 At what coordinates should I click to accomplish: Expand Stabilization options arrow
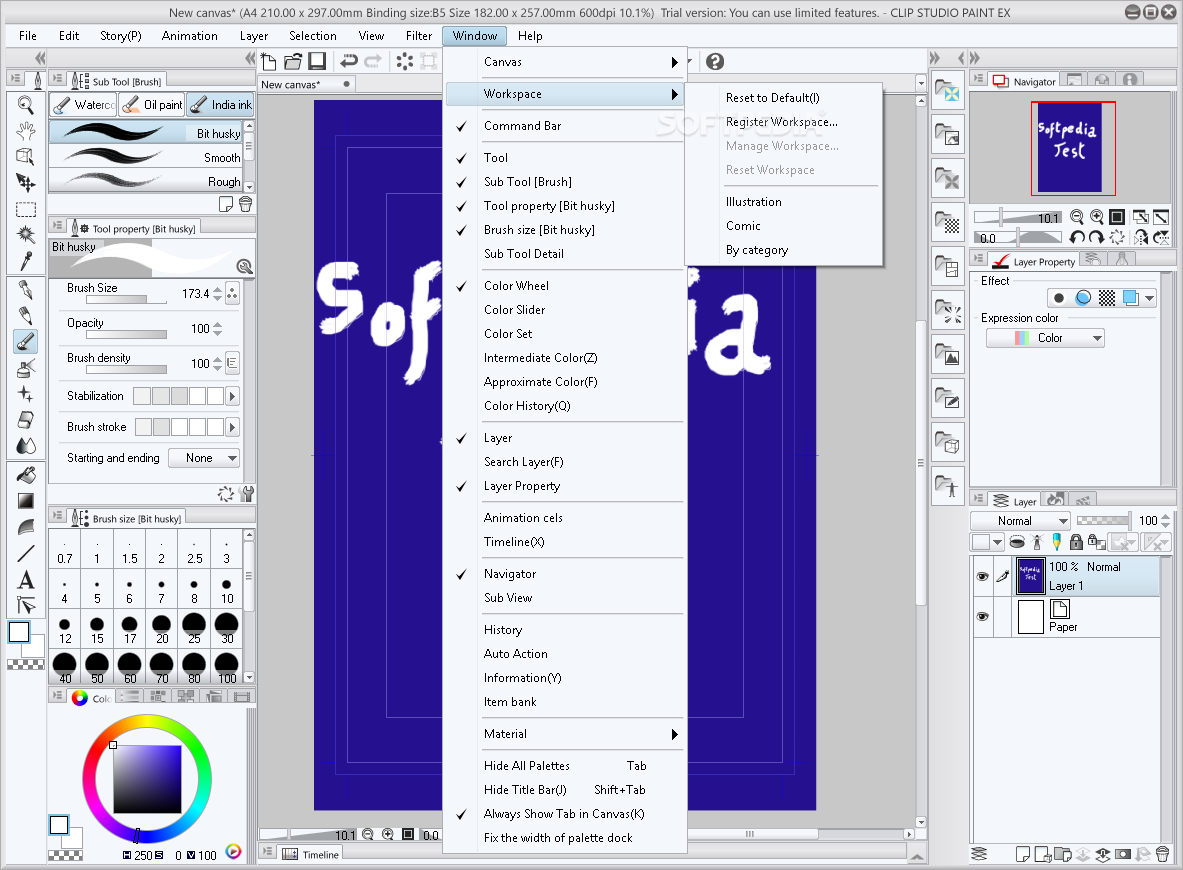pyautogui.click(x=232, y=396)
